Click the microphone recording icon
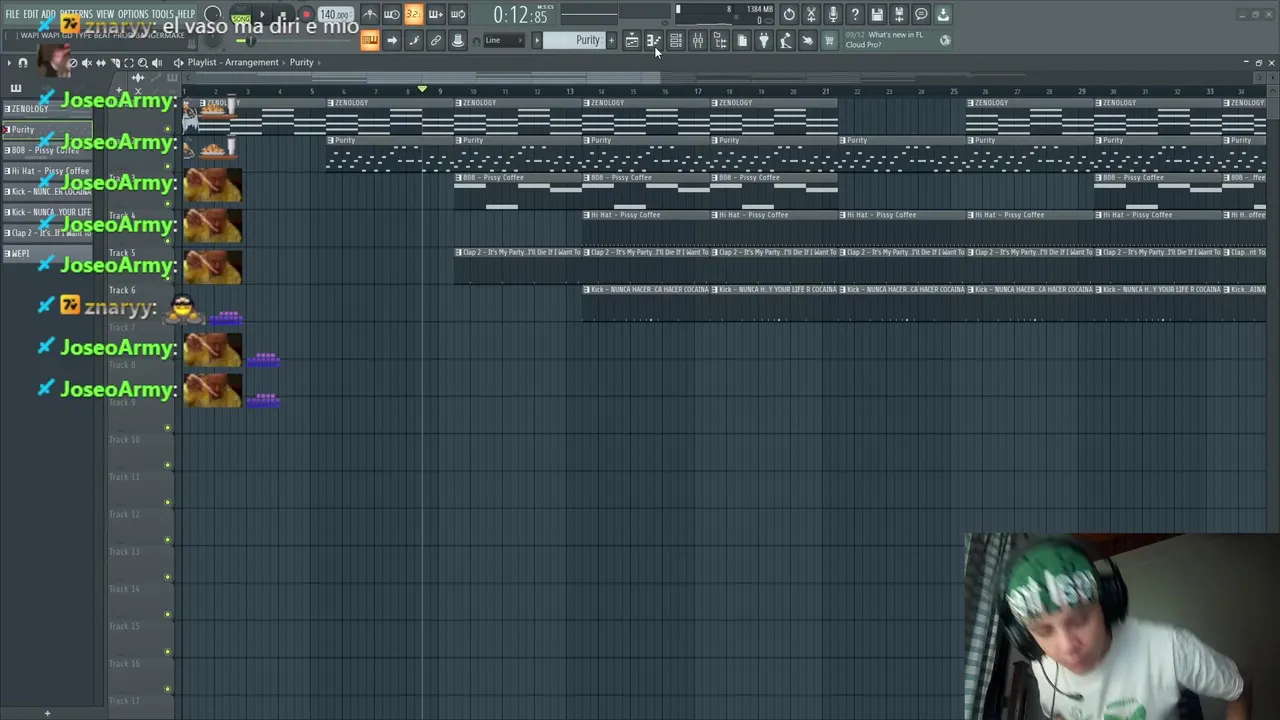Image resolution: width=1280 pixels, height=720 pixels. pos(833,14)
